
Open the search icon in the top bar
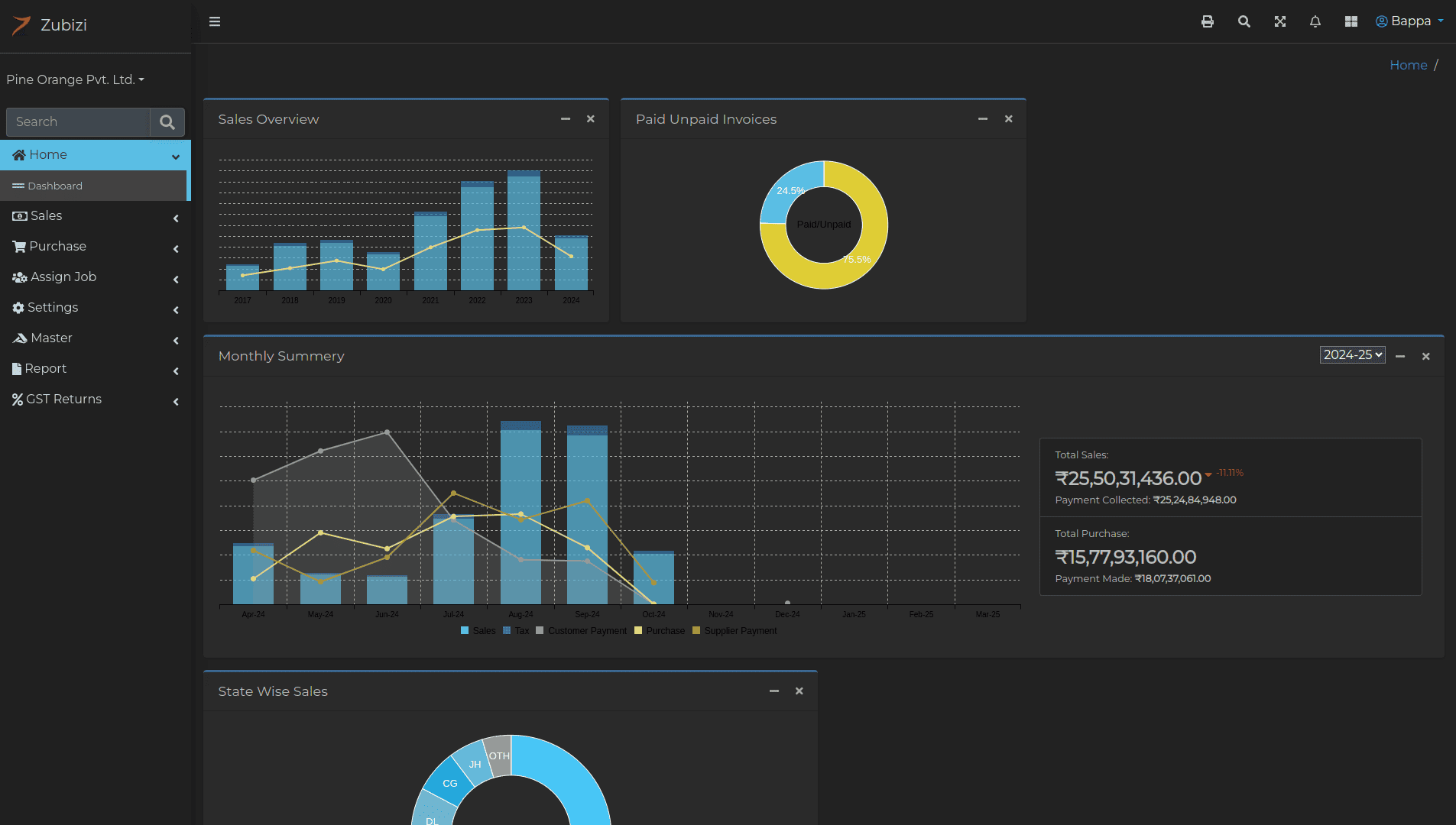point(1244,21)
